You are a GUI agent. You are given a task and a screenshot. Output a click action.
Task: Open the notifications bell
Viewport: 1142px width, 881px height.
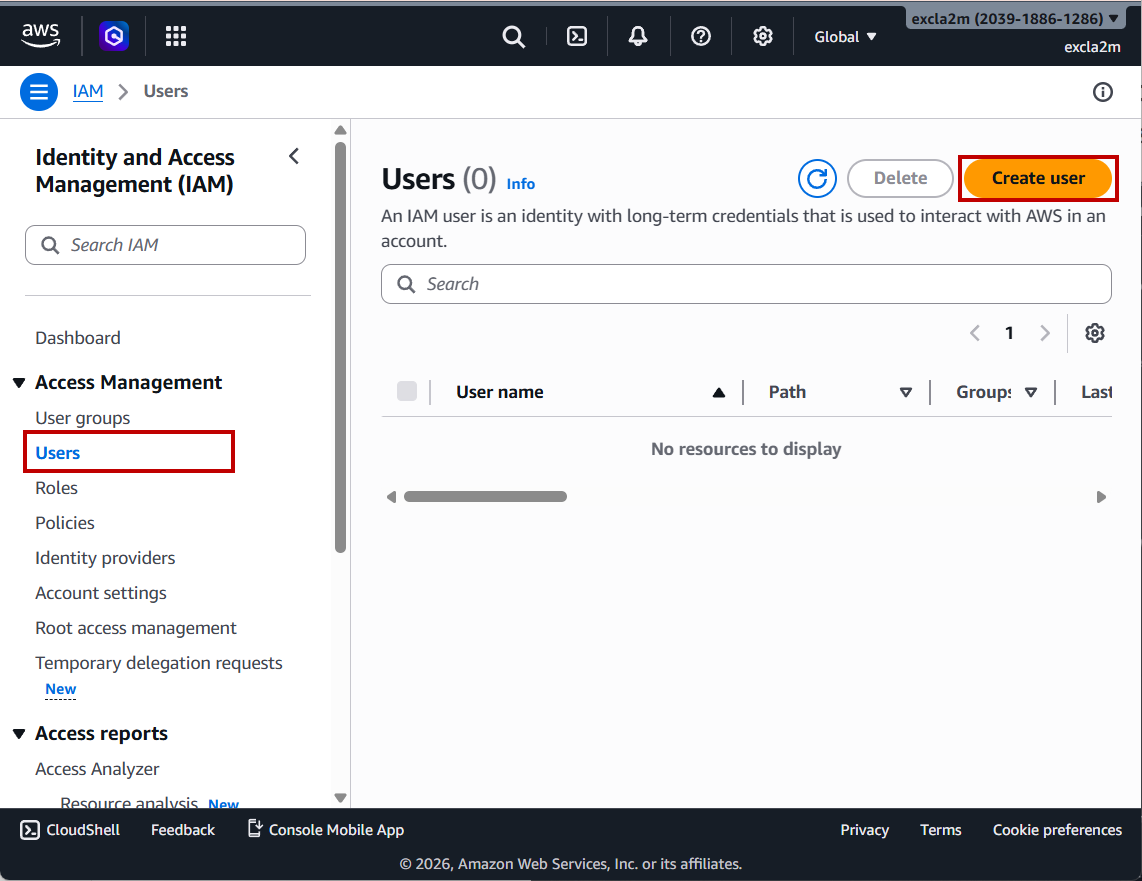point(638,37)
